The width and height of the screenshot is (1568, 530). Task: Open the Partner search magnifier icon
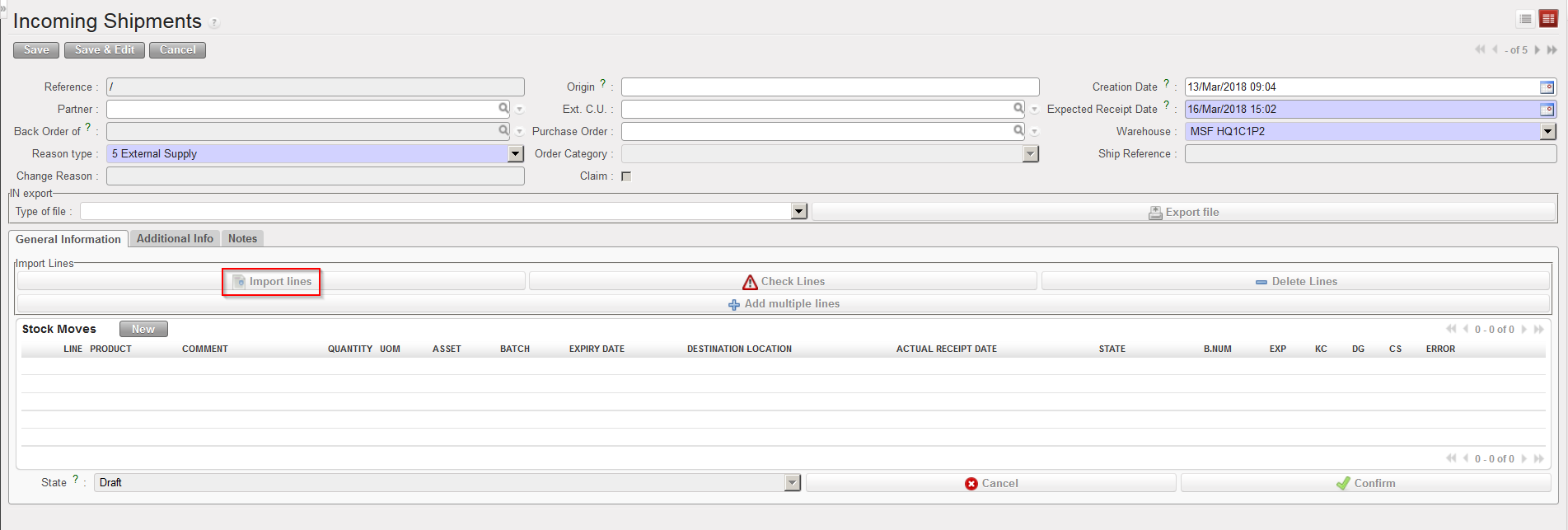tap(503, 109)
